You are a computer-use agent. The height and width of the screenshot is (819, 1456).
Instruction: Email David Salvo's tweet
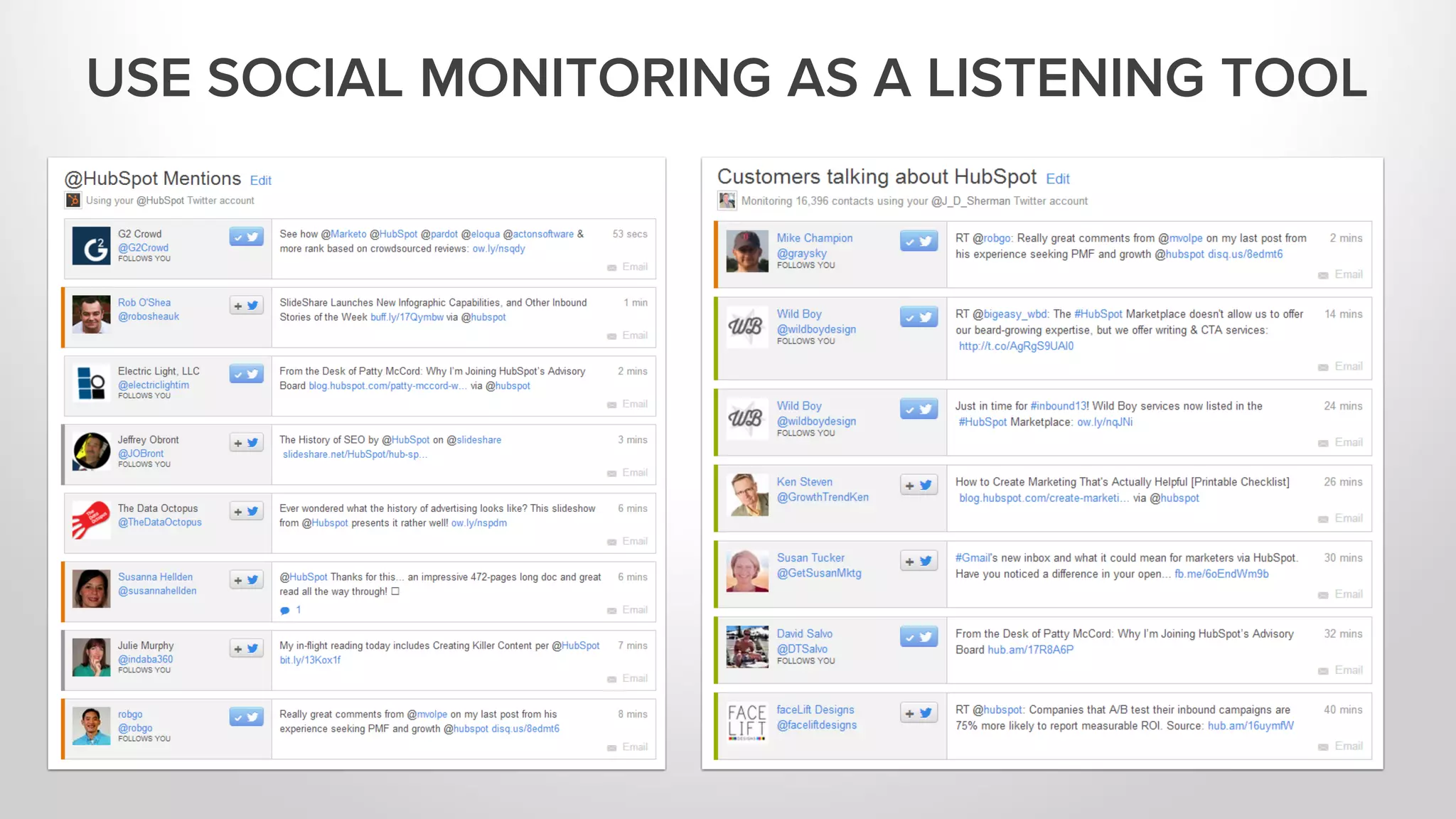click(1340, 670)
